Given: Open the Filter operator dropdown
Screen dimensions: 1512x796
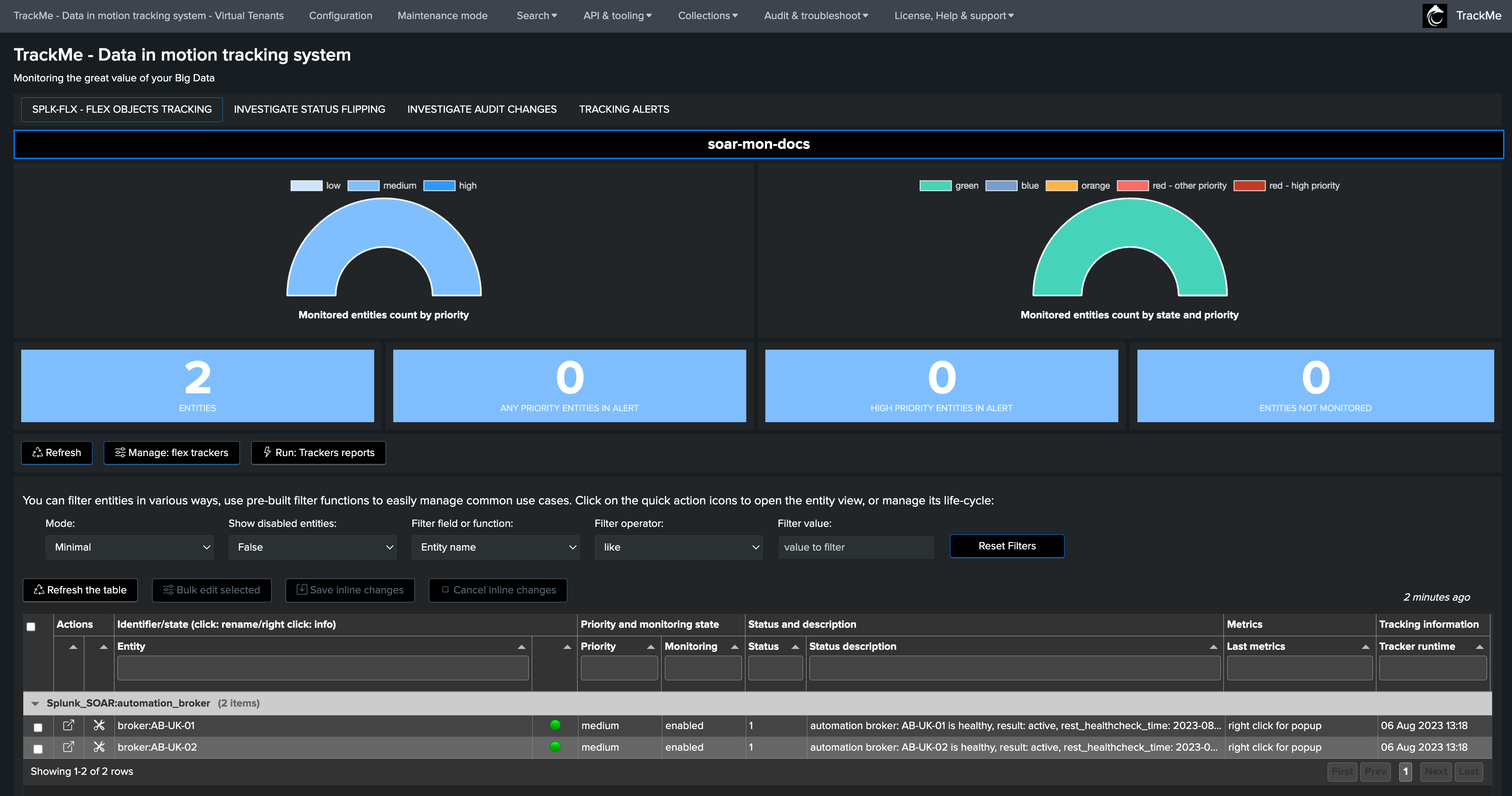Looking at the screenshot, I should click(x=678, y=547).
